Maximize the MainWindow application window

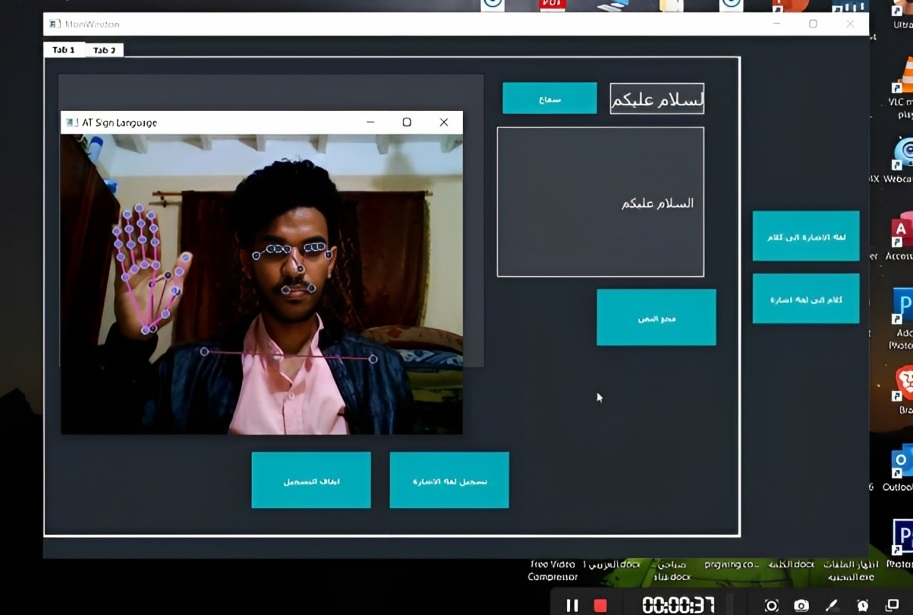click(x=813, y=24)
